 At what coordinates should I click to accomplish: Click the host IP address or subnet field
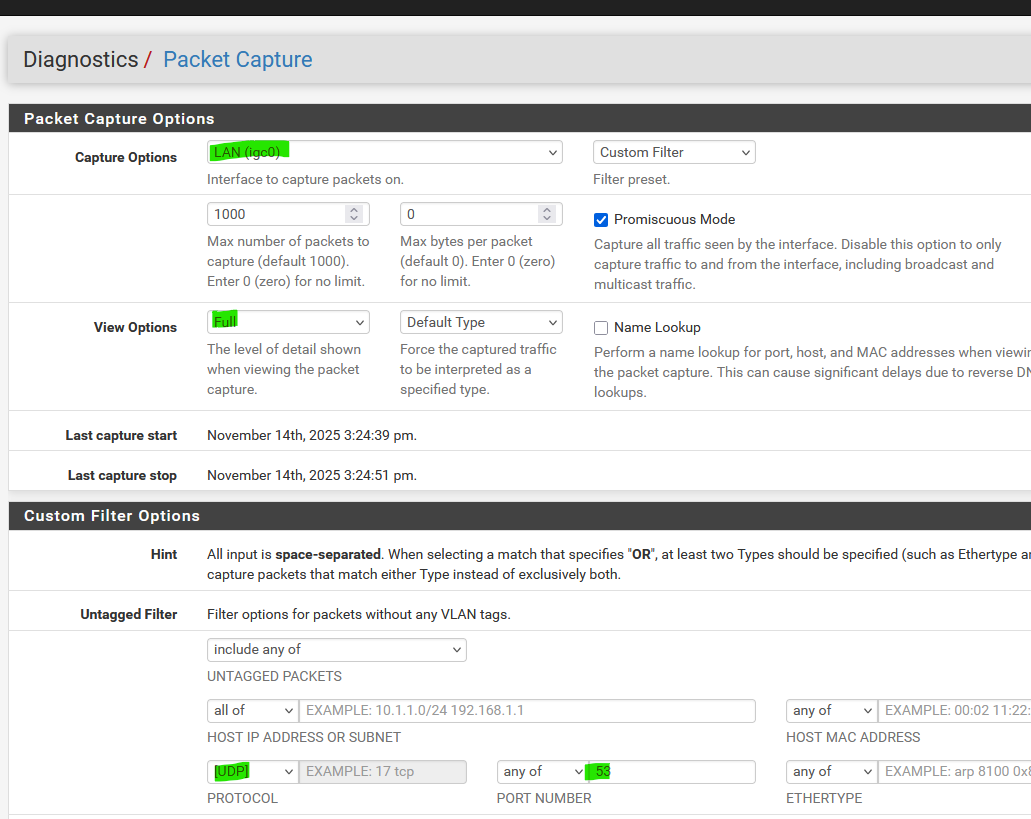click(527, 711)
